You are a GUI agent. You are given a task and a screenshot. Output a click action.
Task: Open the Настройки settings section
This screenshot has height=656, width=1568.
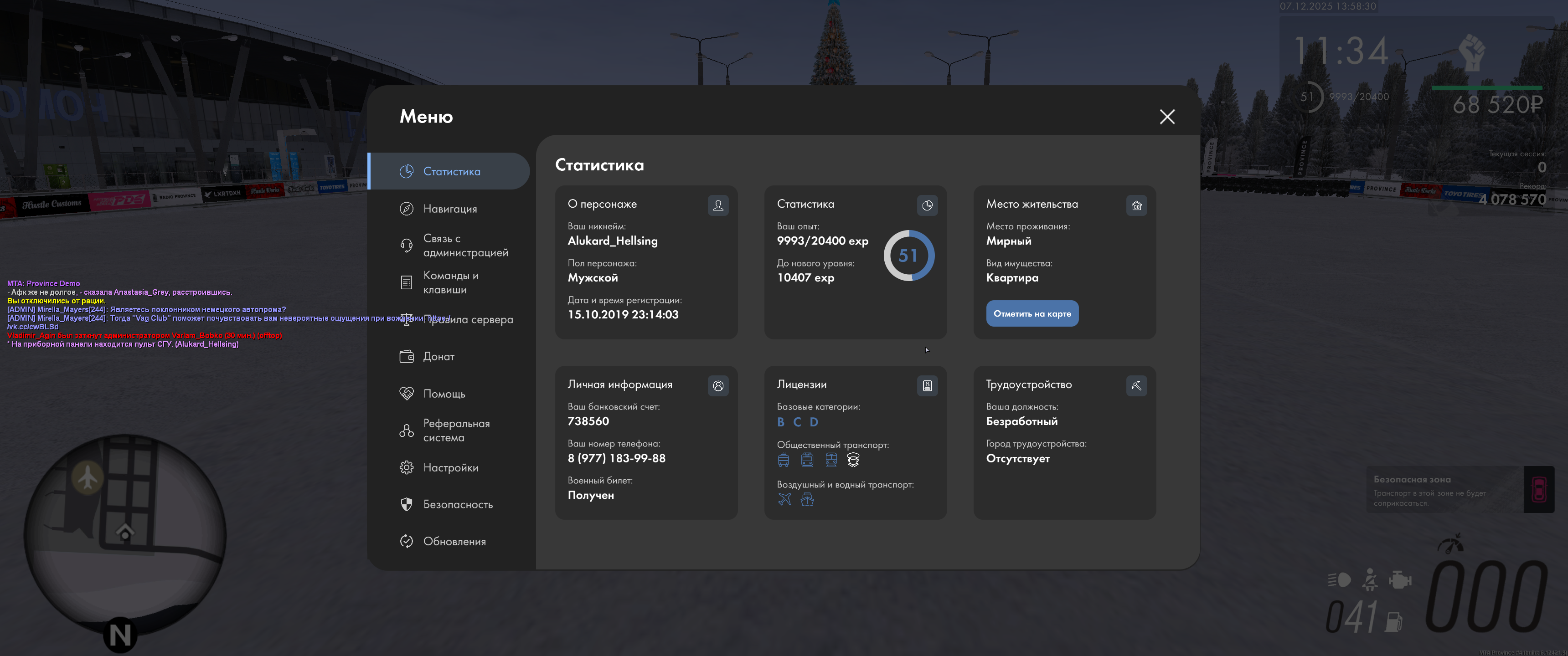pos(450,467)
